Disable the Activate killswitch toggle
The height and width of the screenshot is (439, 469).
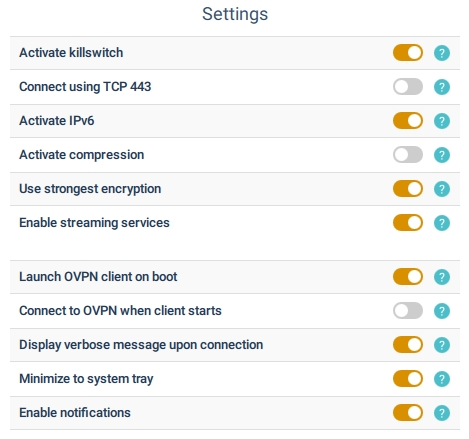tap(408, 53)
